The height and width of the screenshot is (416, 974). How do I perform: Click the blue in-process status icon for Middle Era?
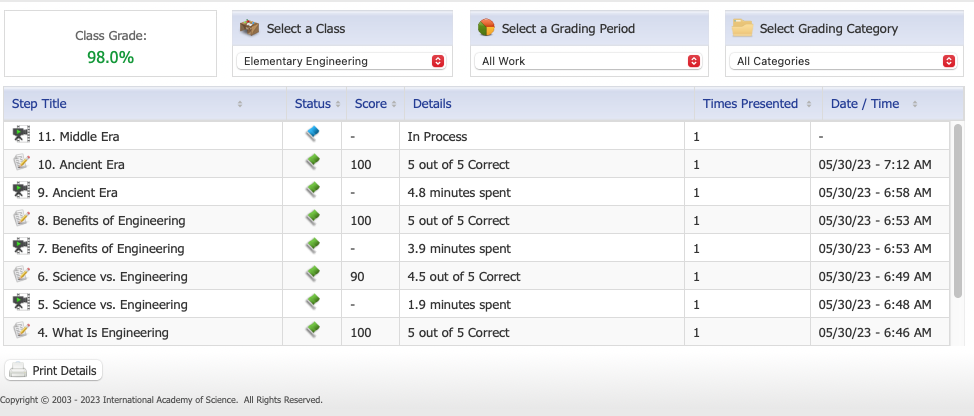click(312, 134)
